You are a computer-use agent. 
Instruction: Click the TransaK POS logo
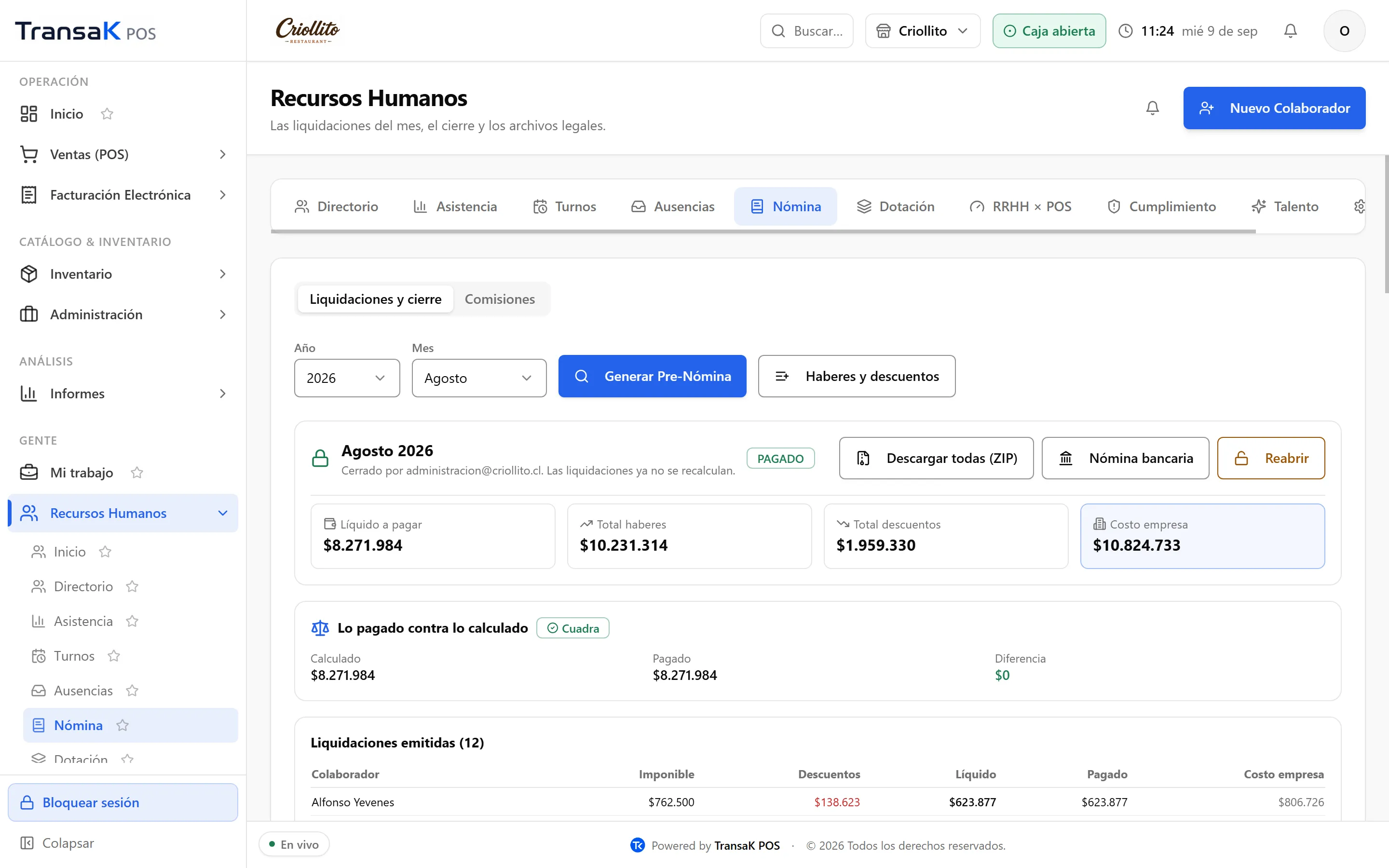85,31
